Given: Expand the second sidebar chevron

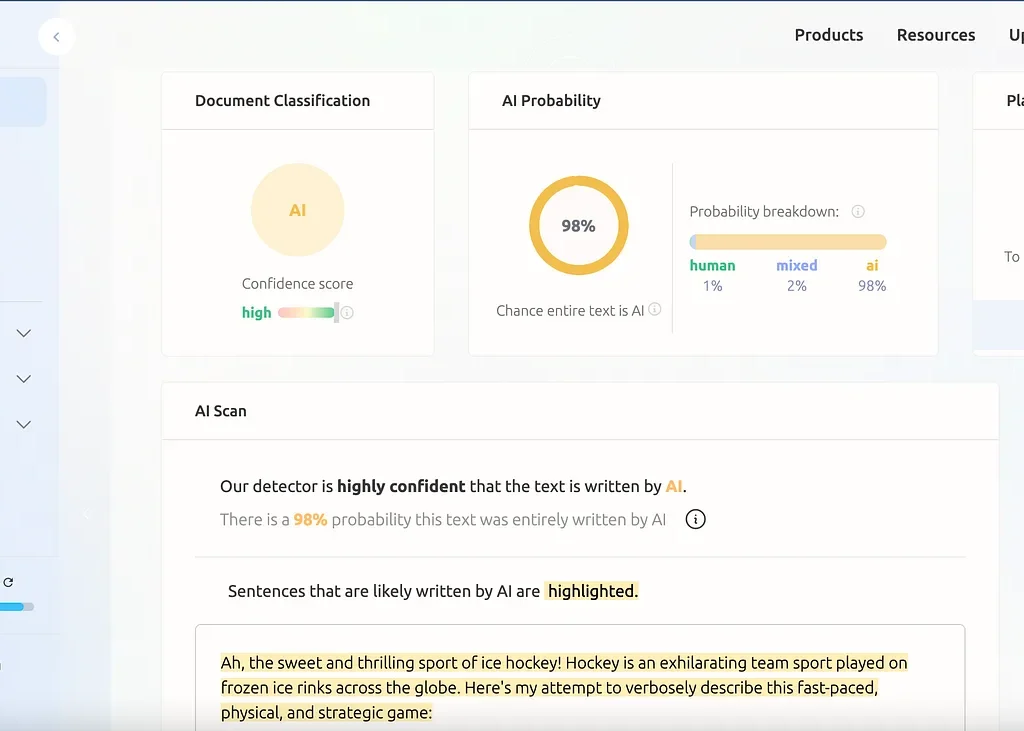Looking at the screenshot, I should 24,379.
